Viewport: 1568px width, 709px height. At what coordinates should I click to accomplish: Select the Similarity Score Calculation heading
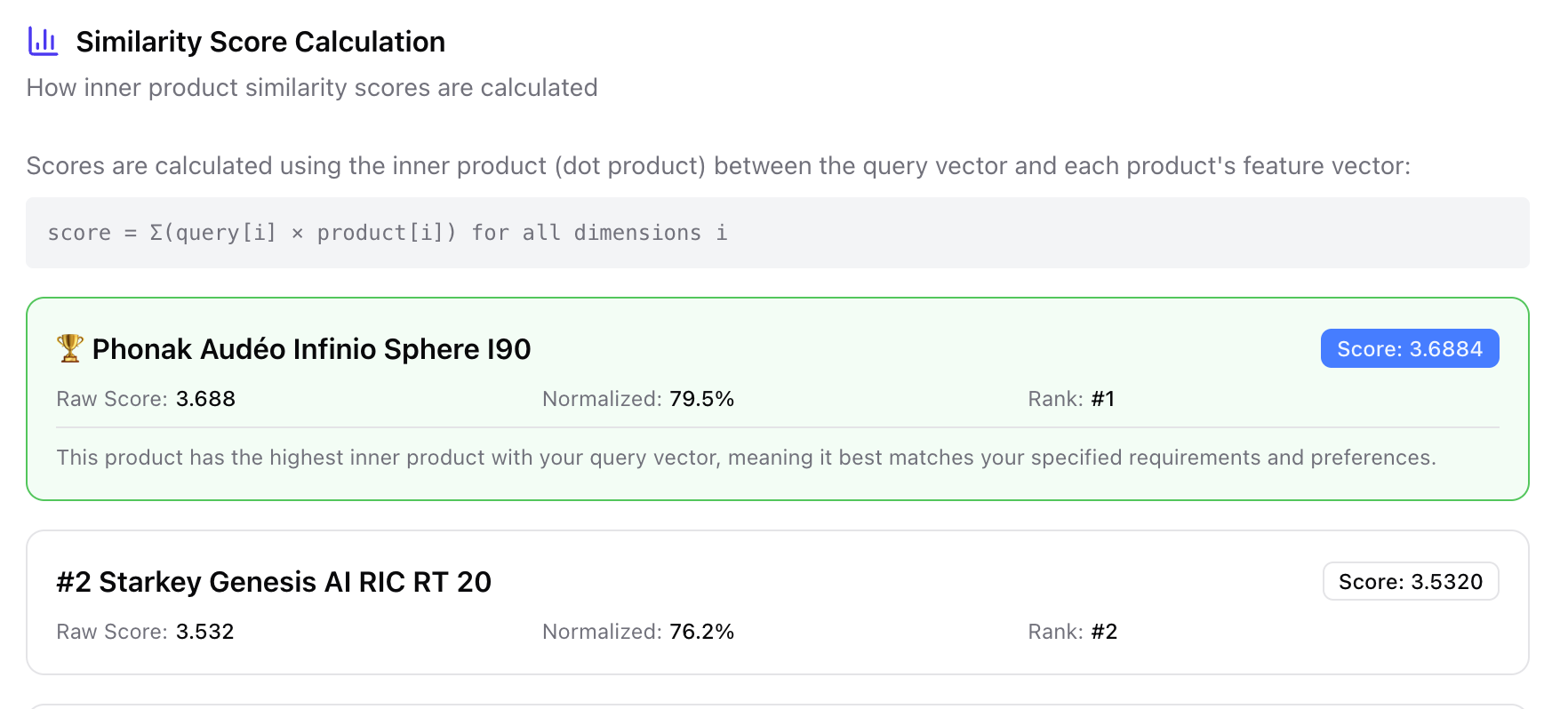[260, 42]
